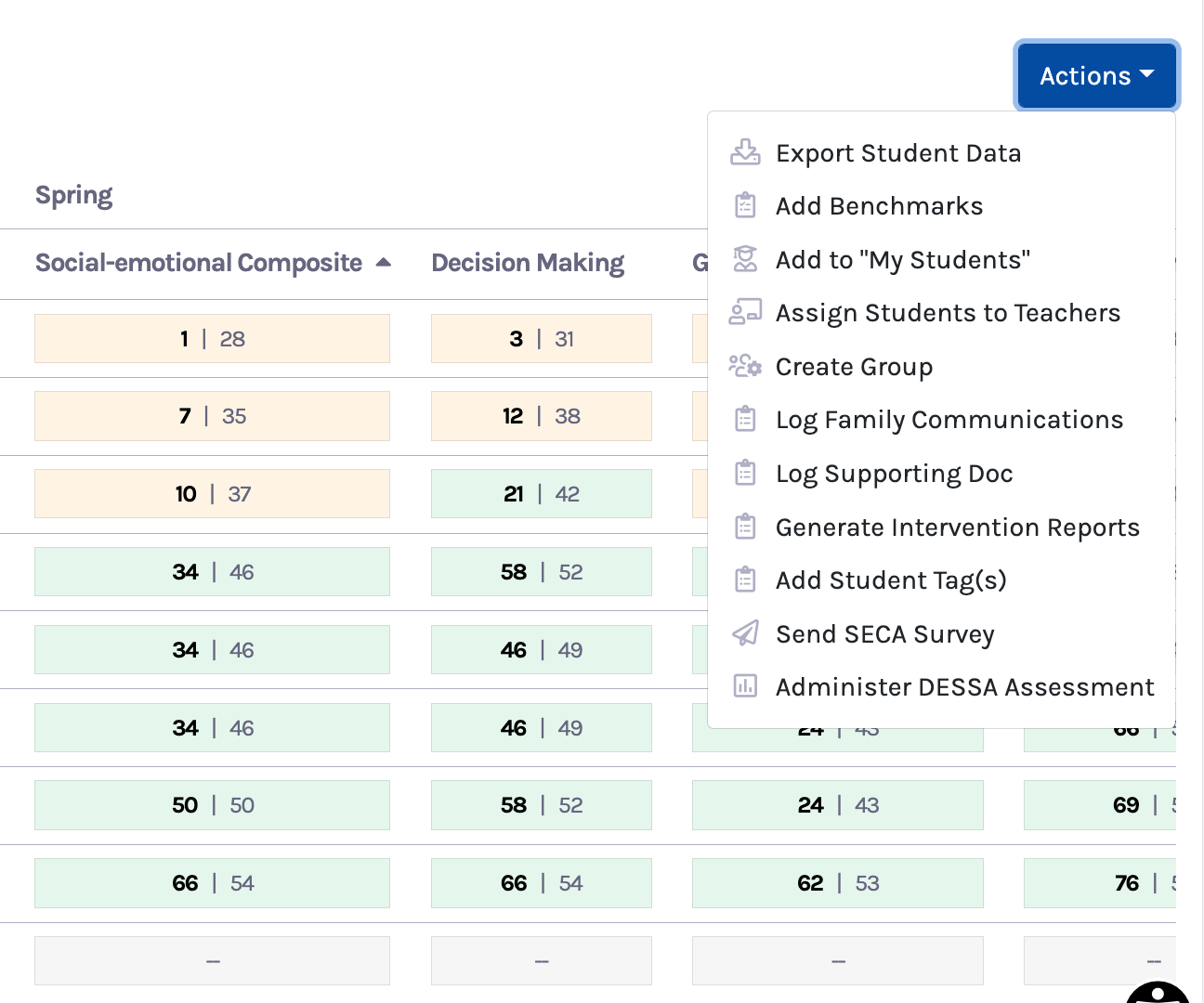Click the Add to "My Students" graduate icon
This screenshot has height=1003, width=1204.
(745, 259)
